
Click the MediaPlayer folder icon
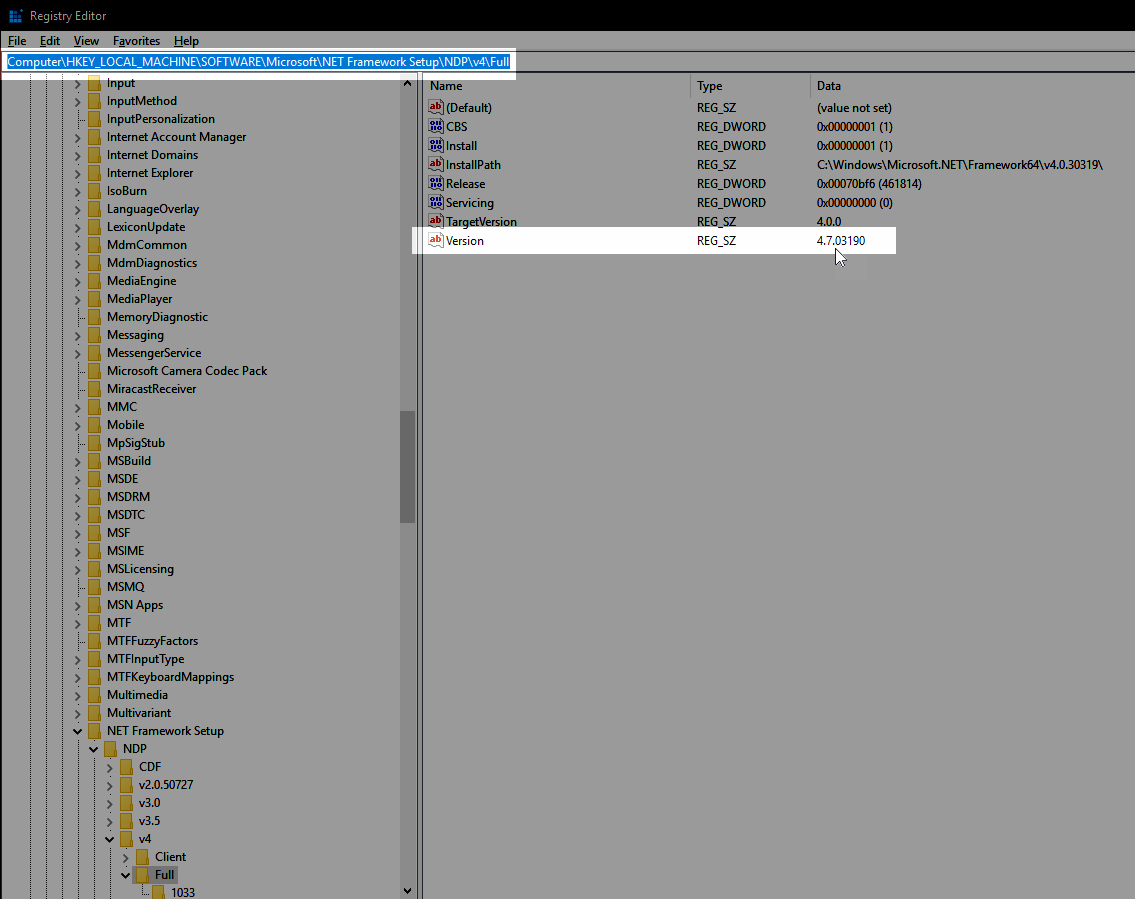coord(94,299)
